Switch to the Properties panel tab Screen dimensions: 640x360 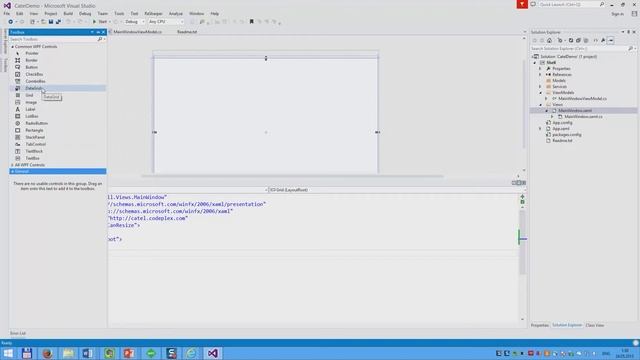point(540,325)
